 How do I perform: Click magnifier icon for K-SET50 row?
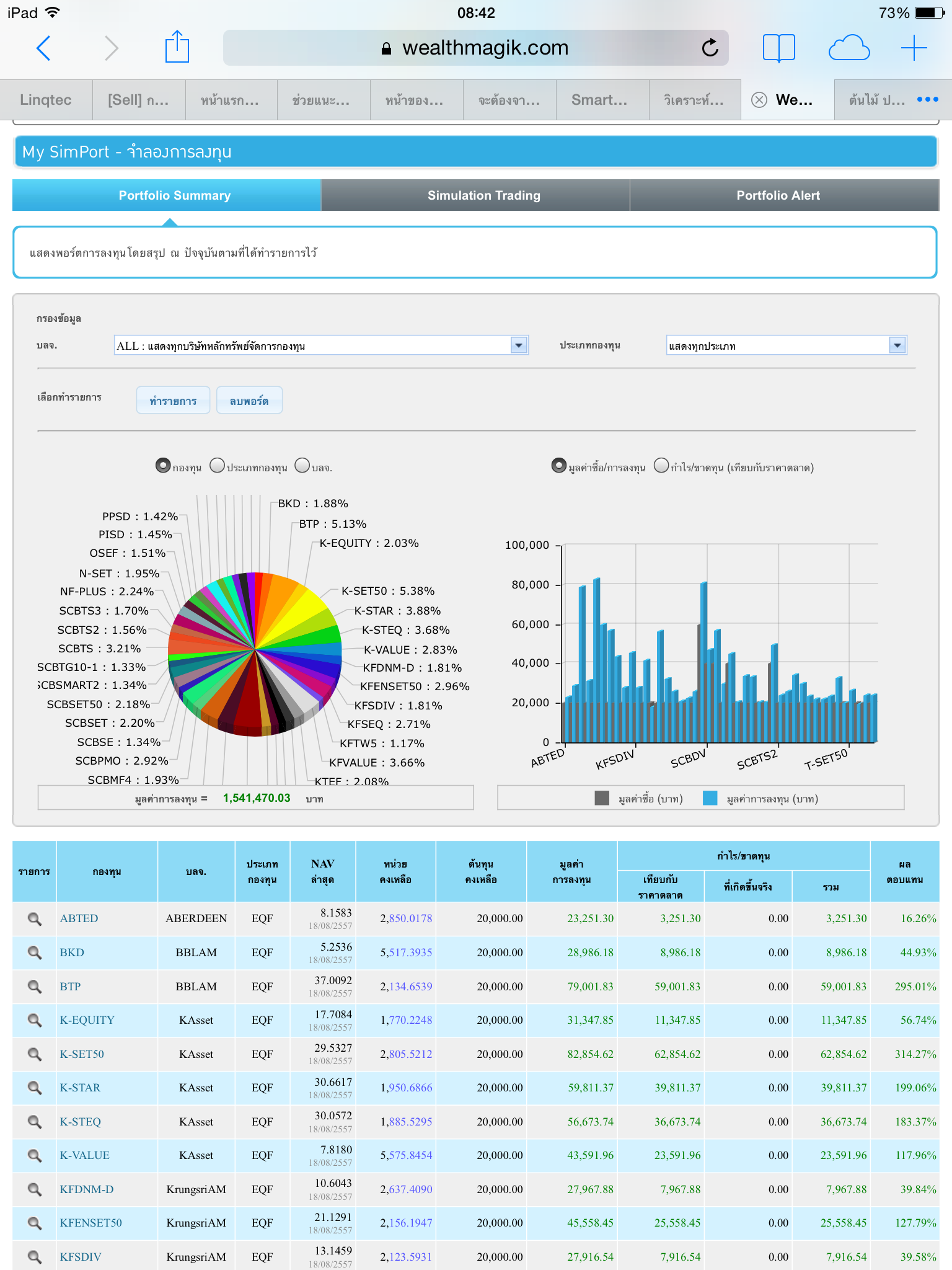point(35,1054)
